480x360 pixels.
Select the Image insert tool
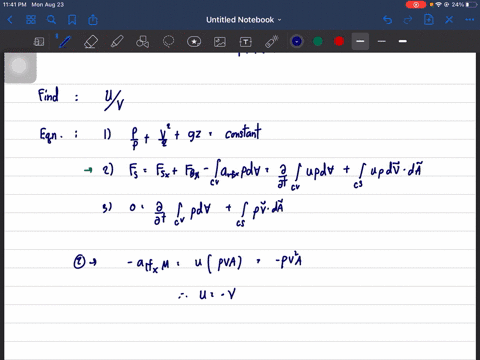point(220,42)
